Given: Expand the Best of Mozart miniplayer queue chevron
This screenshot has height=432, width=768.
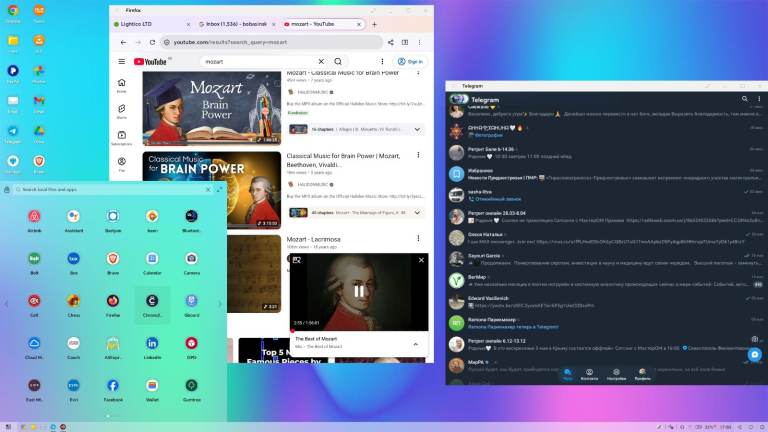Looking at the screenshot, I should click(415, 344).
